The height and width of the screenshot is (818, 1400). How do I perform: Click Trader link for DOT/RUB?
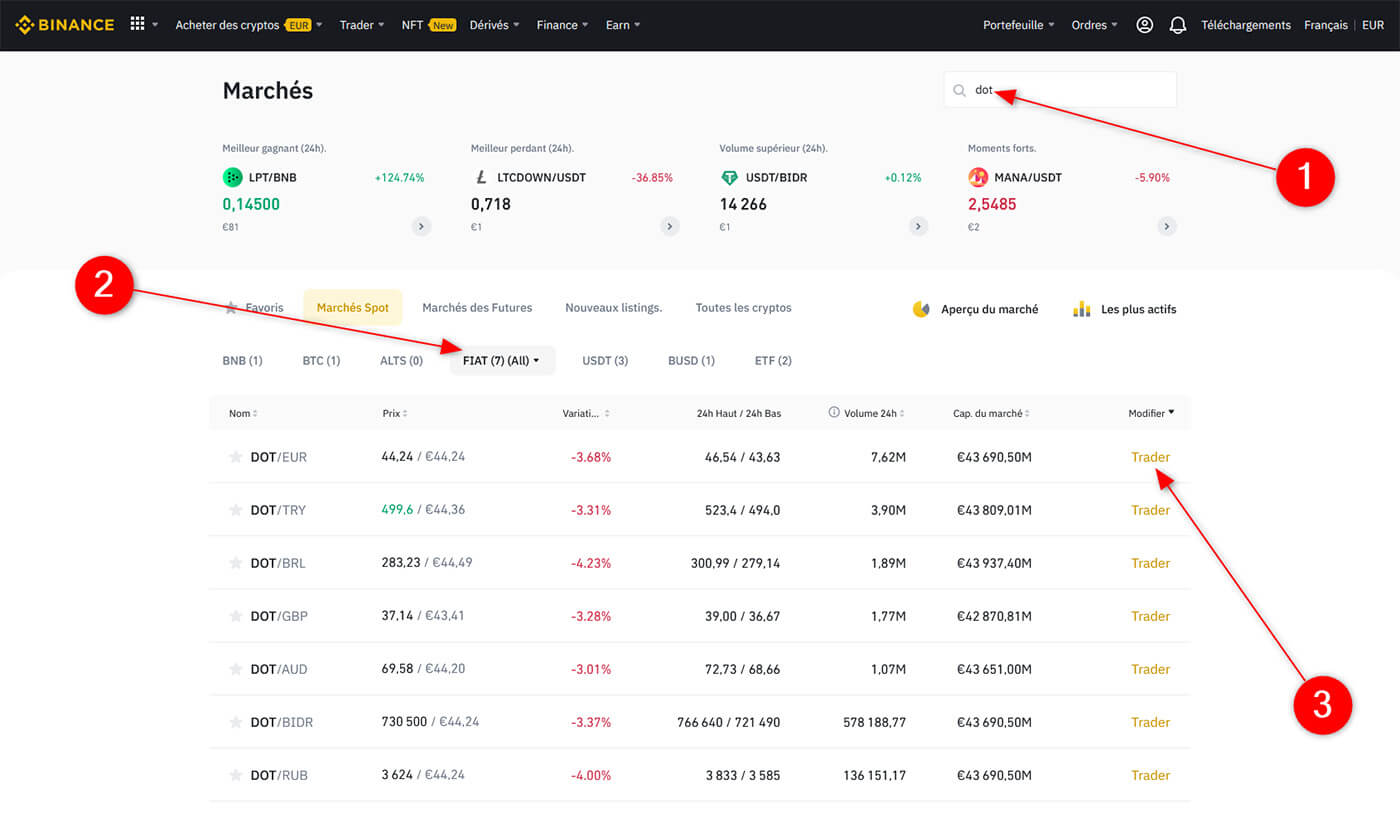(1150, 775)
